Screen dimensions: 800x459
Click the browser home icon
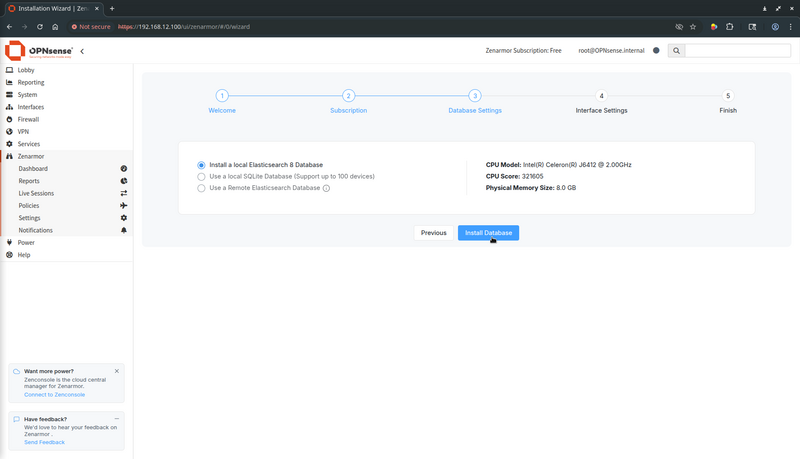tap(55, 27)
